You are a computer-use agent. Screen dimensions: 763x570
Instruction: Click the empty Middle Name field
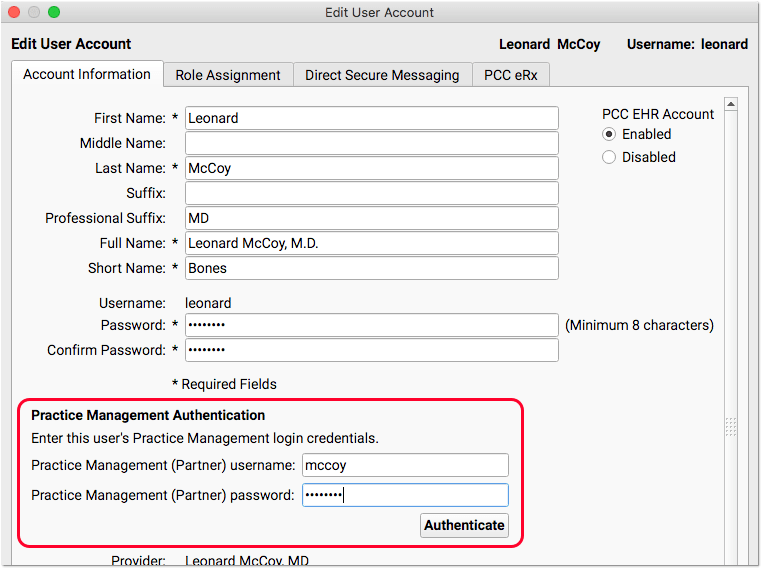pos(371,143)
